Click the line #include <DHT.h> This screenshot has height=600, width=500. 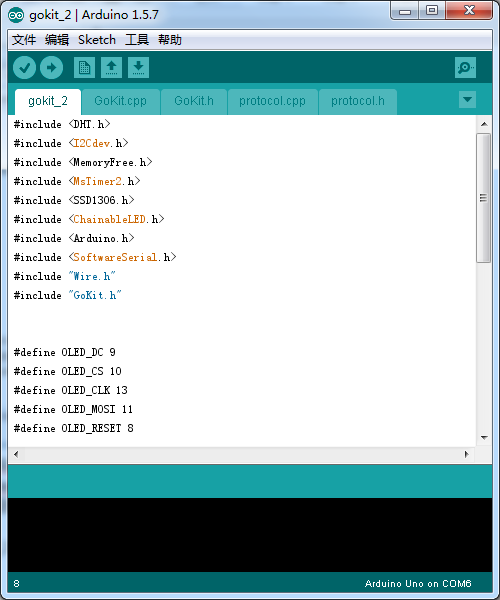(62, 124)
